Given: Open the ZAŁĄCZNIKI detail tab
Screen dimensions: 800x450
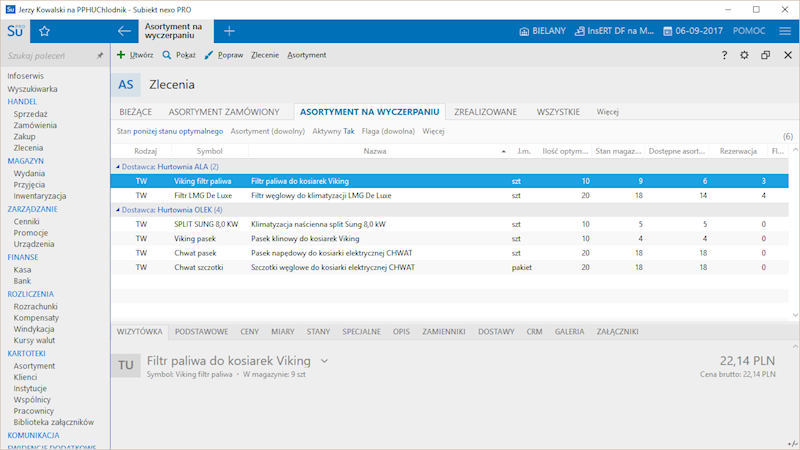Looking at the screenshot, I should point(617,332).
